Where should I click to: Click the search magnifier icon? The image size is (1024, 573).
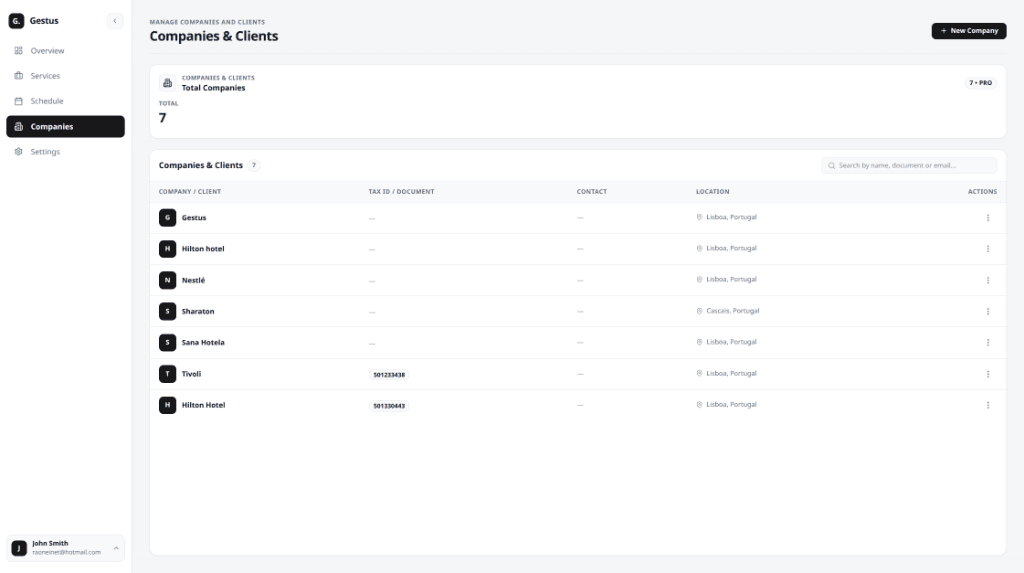tap(831, 165)
